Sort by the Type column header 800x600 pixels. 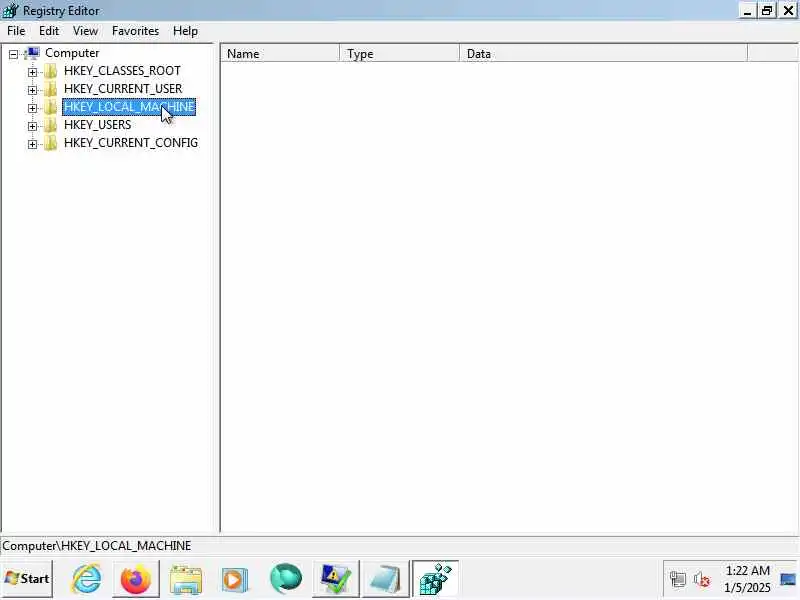(x=399, y=54)
